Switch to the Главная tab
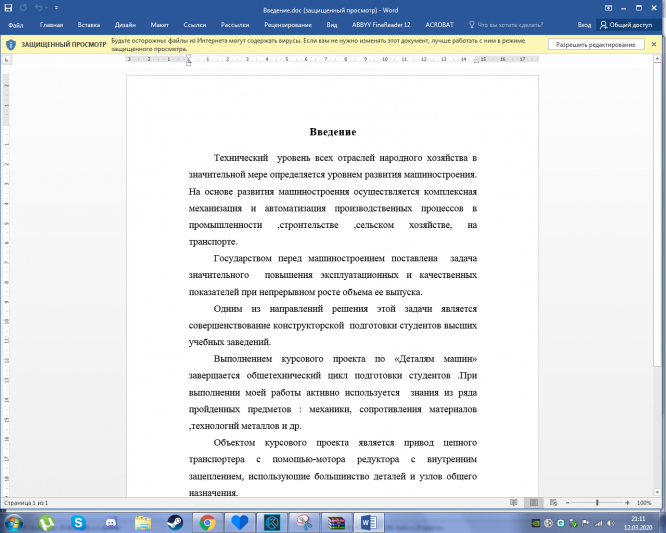666x533 pixels. click(51, 25)
